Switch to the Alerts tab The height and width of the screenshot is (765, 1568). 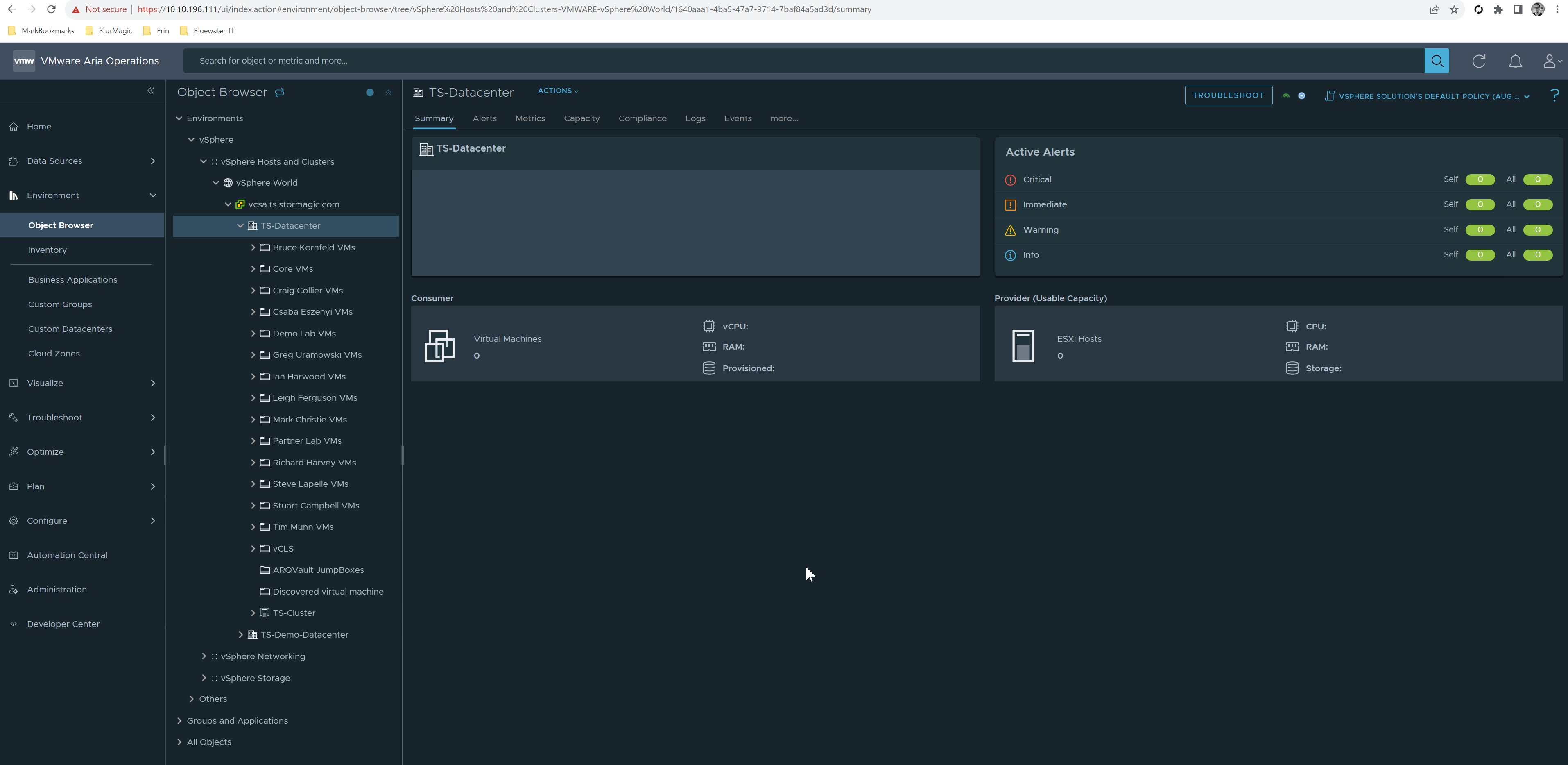[x=484, y=119]
